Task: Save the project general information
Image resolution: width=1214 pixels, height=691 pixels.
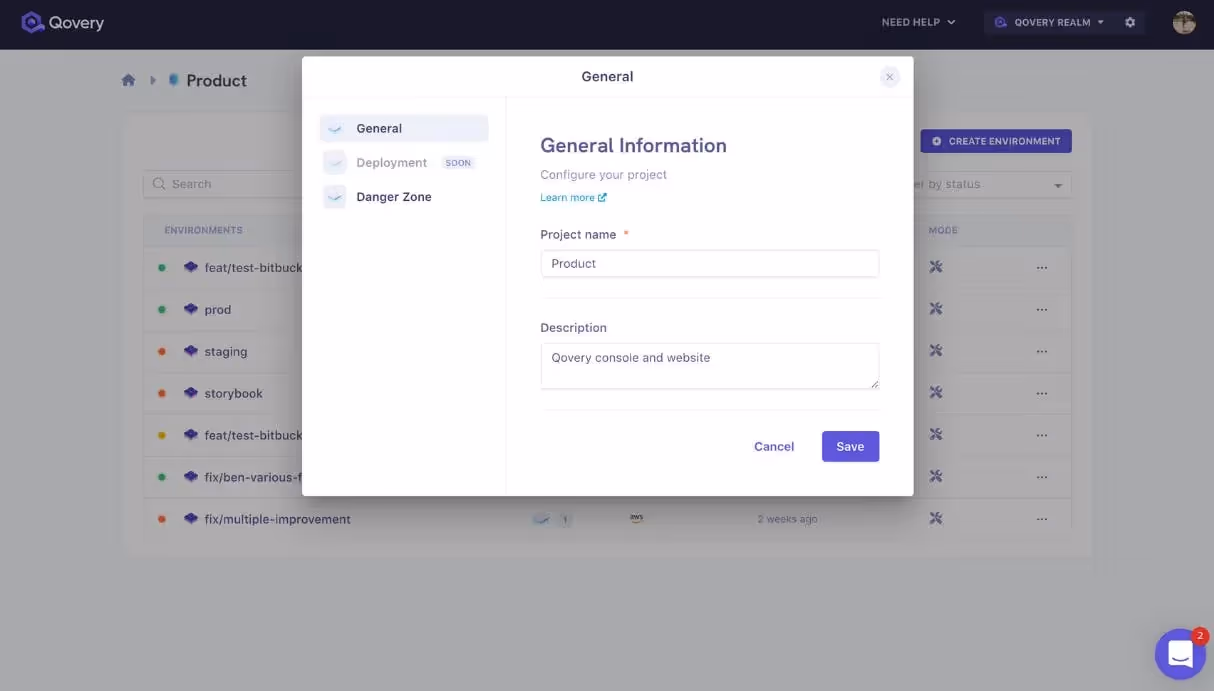Action: [850, 446]
